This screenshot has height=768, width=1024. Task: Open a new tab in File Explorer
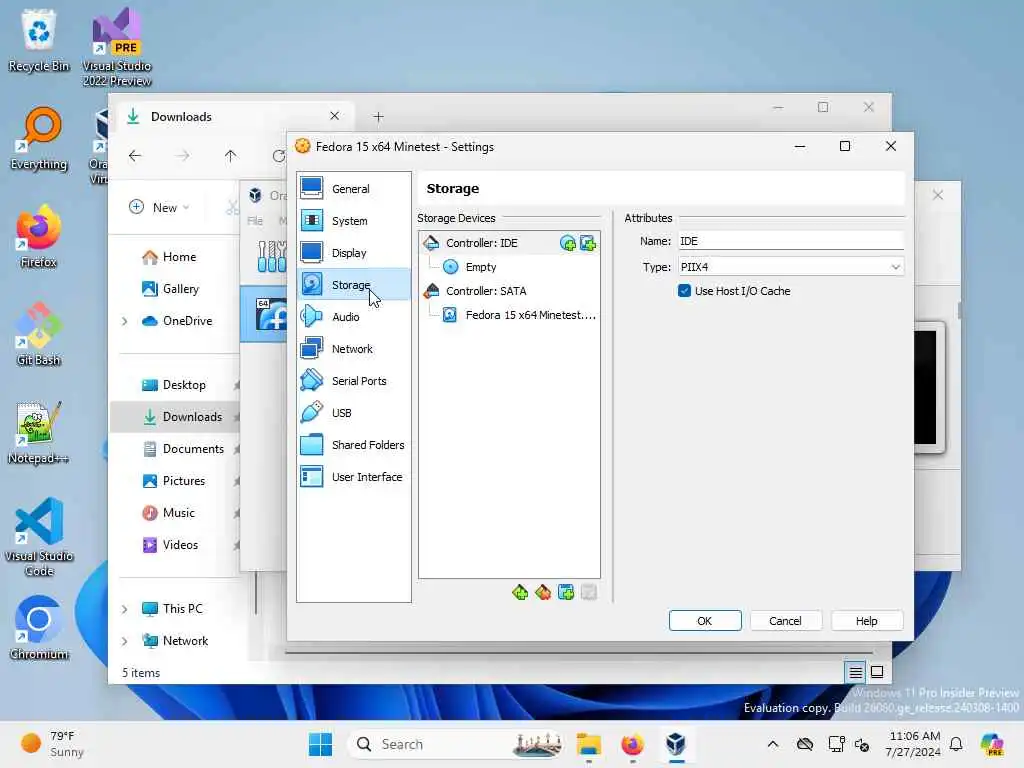pyautogui.click(x=378, y=117)
